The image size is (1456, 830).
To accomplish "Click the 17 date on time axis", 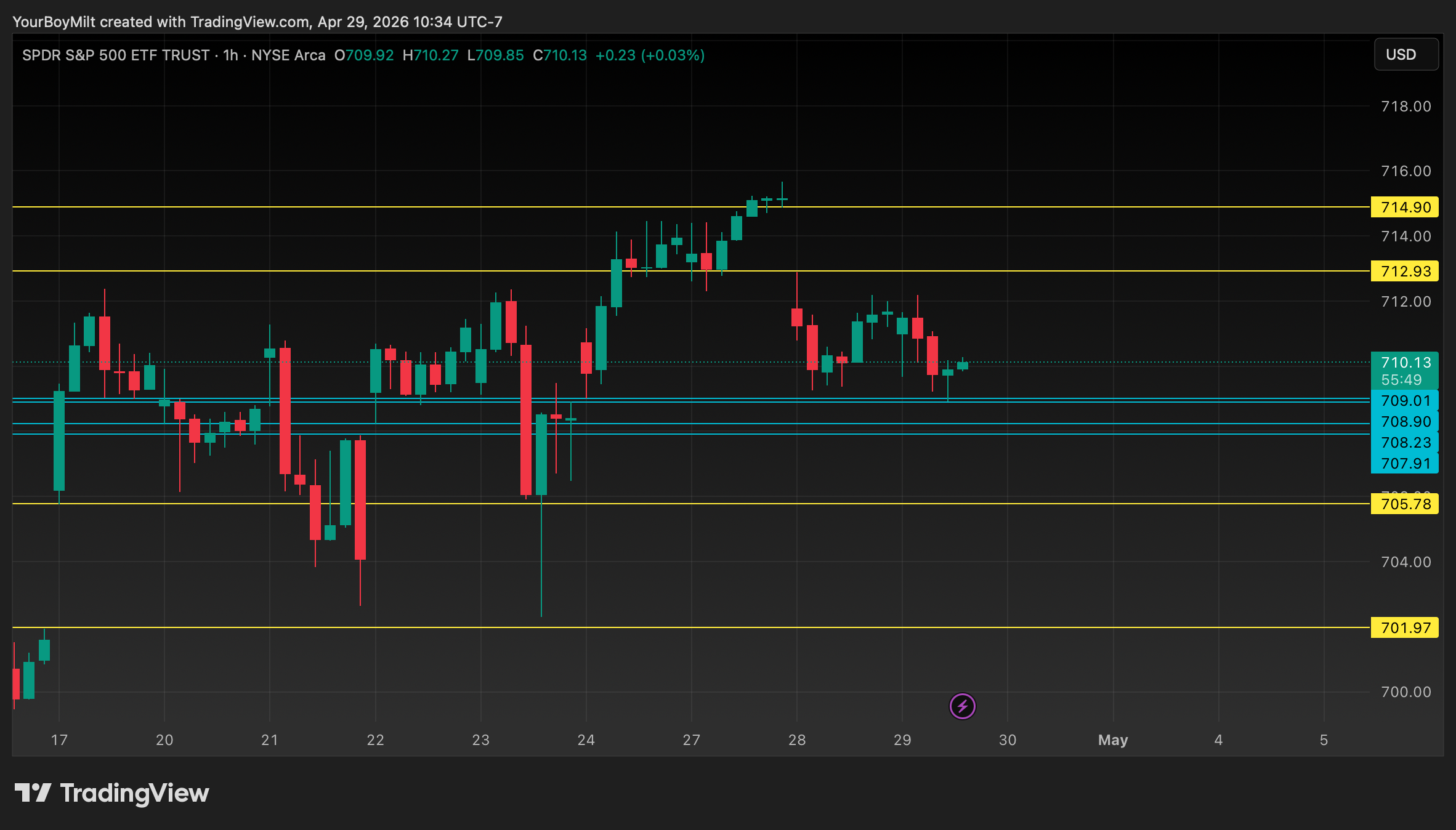I will pyautogui.click(x=59, y=740).
